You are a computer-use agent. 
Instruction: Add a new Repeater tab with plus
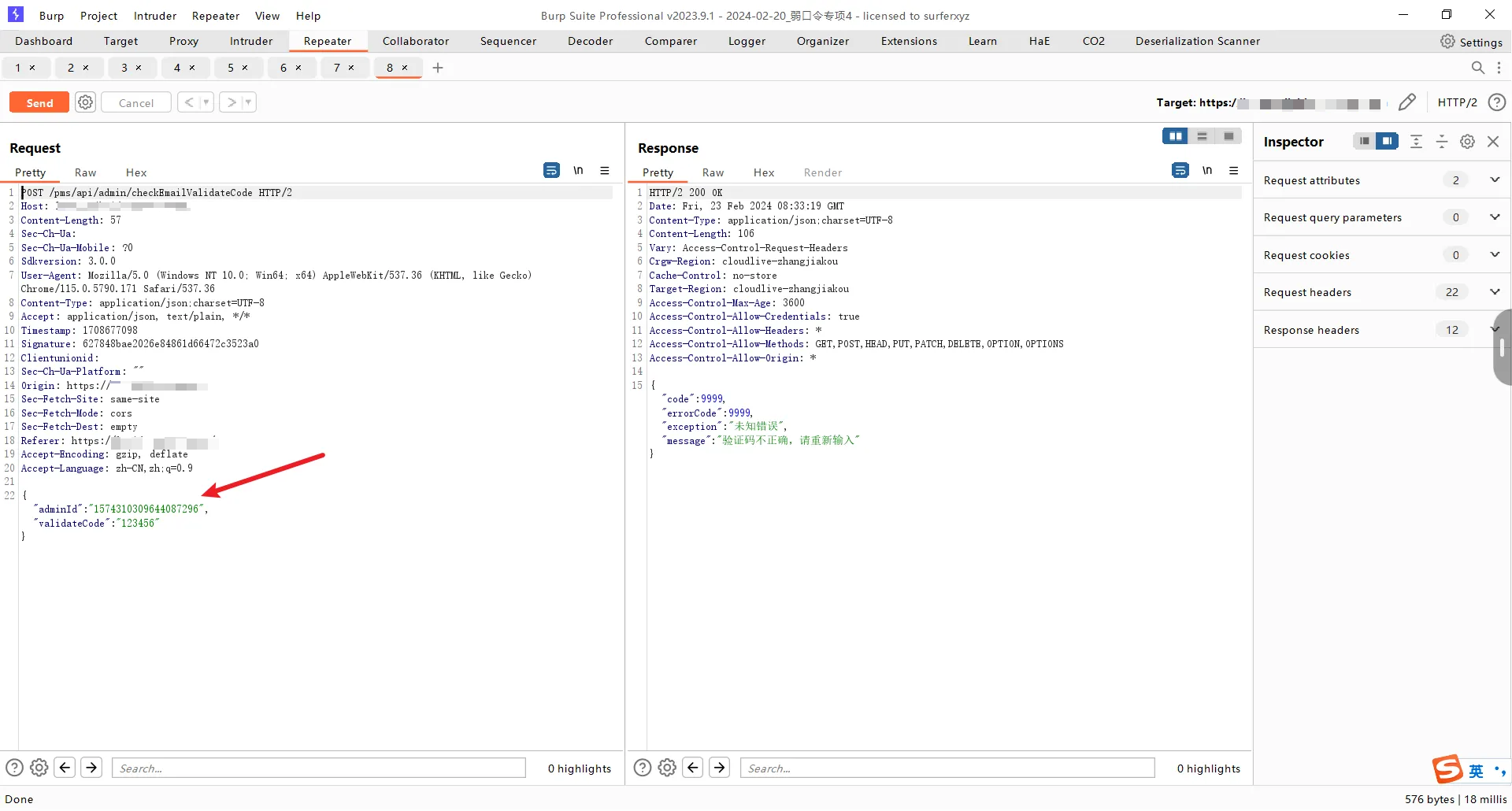click(x=438, y=68)
